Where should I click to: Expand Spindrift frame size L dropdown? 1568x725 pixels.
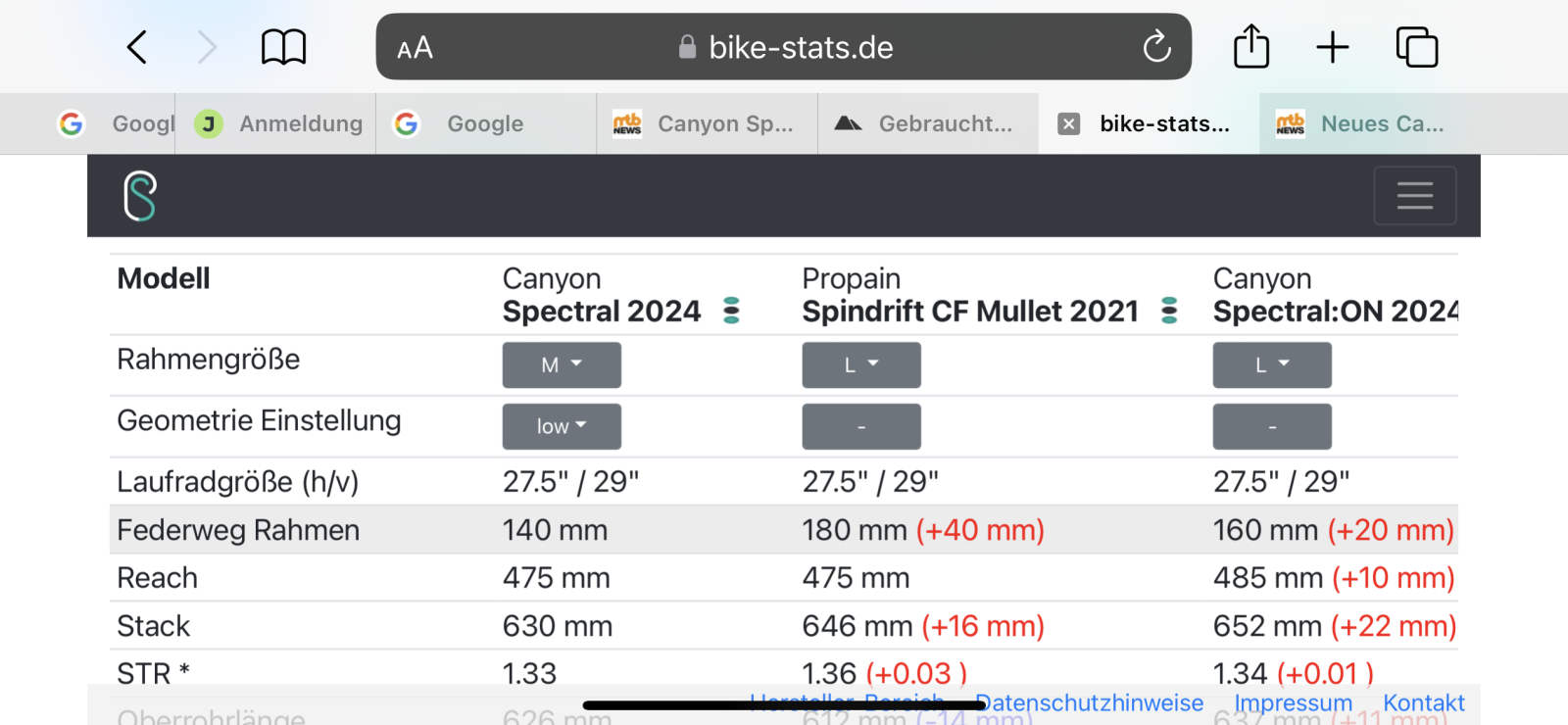click(861, 365)
